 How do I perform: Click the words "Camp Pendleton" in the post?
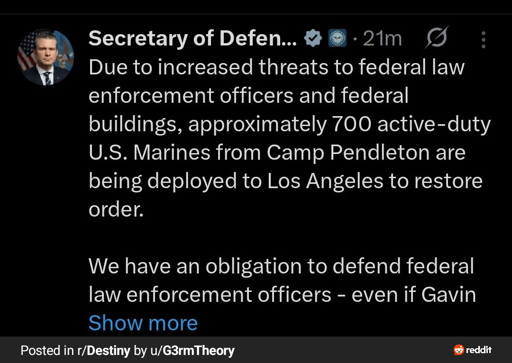click(348, 153)
